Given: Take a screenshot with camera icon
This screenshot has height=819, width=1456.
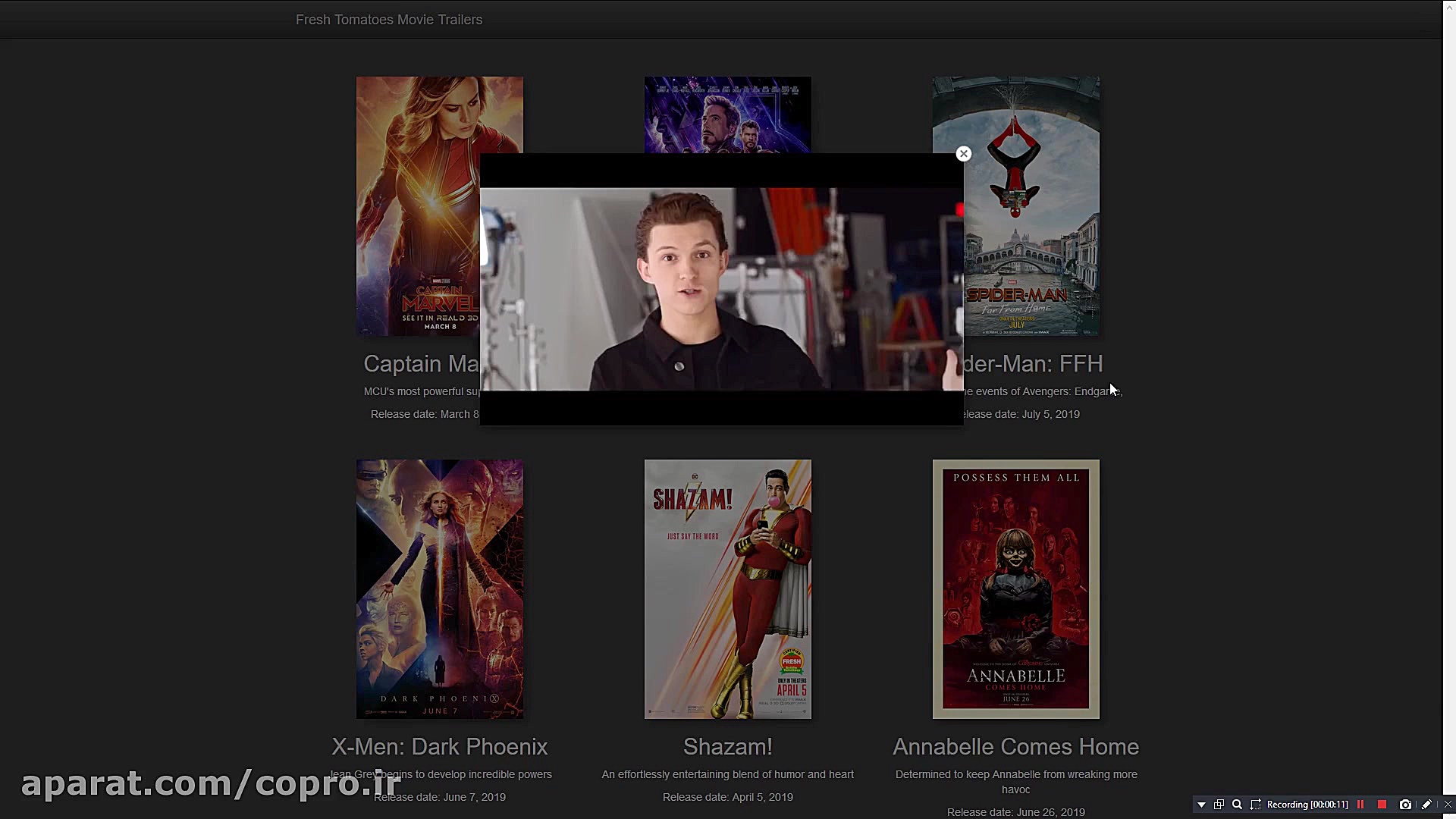Looking at the screenshot, I should pyautogui.click(x=1405, y=805).
